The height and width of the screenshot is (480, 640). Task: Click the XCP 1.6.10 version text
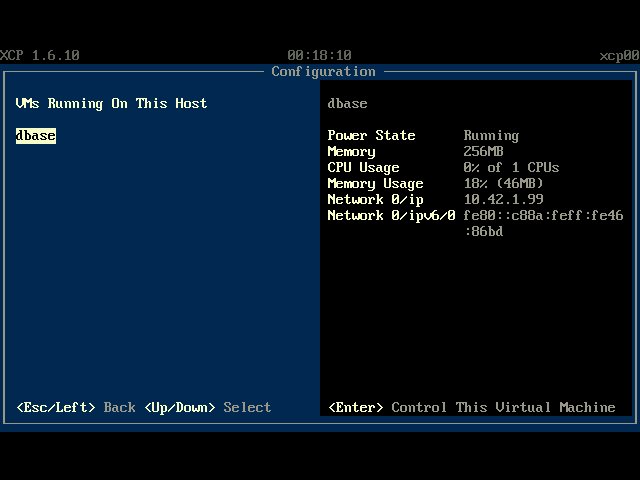point(40,56)
